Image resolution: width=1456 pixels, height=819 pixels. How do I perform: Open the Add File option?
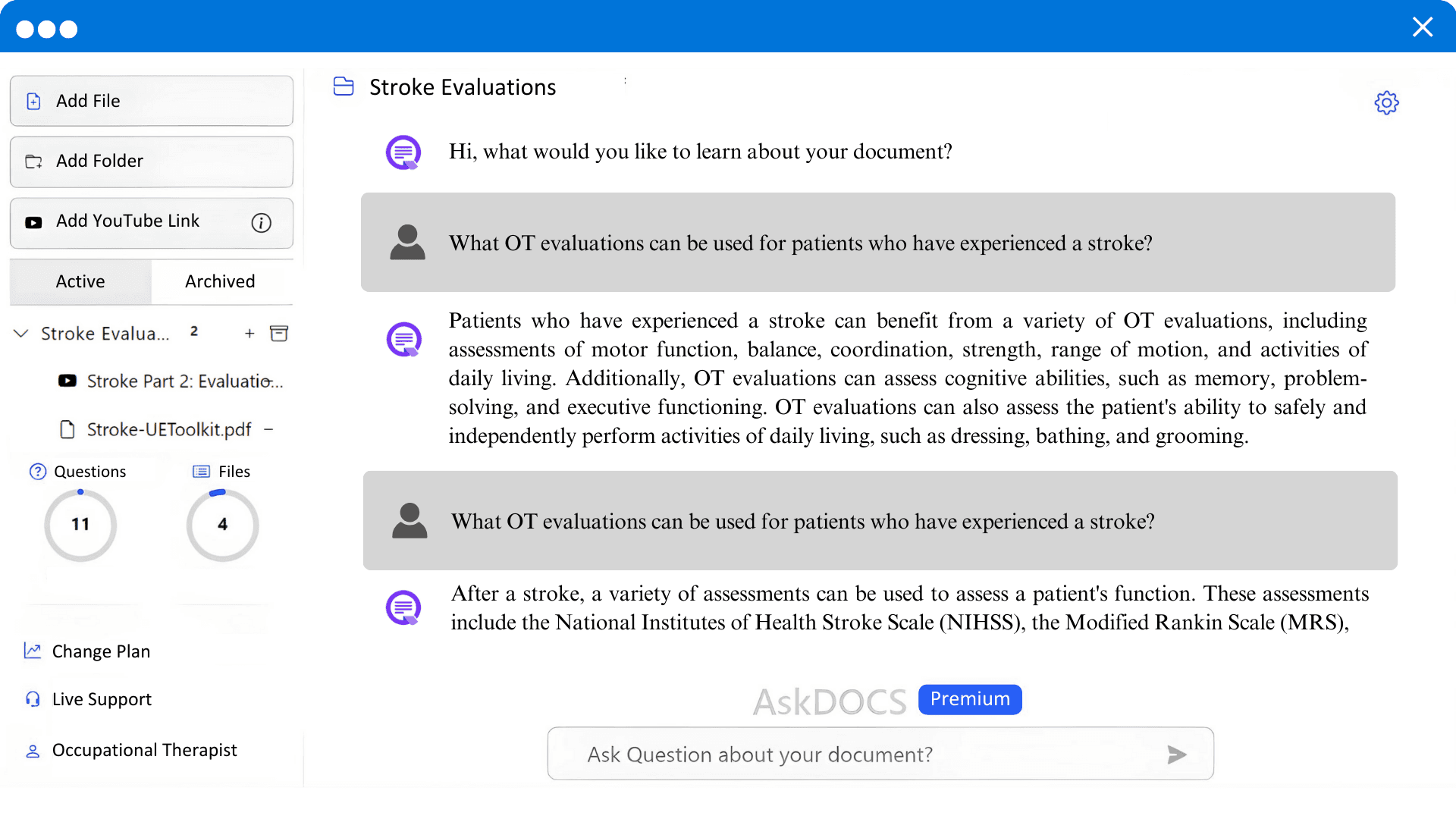87,101
